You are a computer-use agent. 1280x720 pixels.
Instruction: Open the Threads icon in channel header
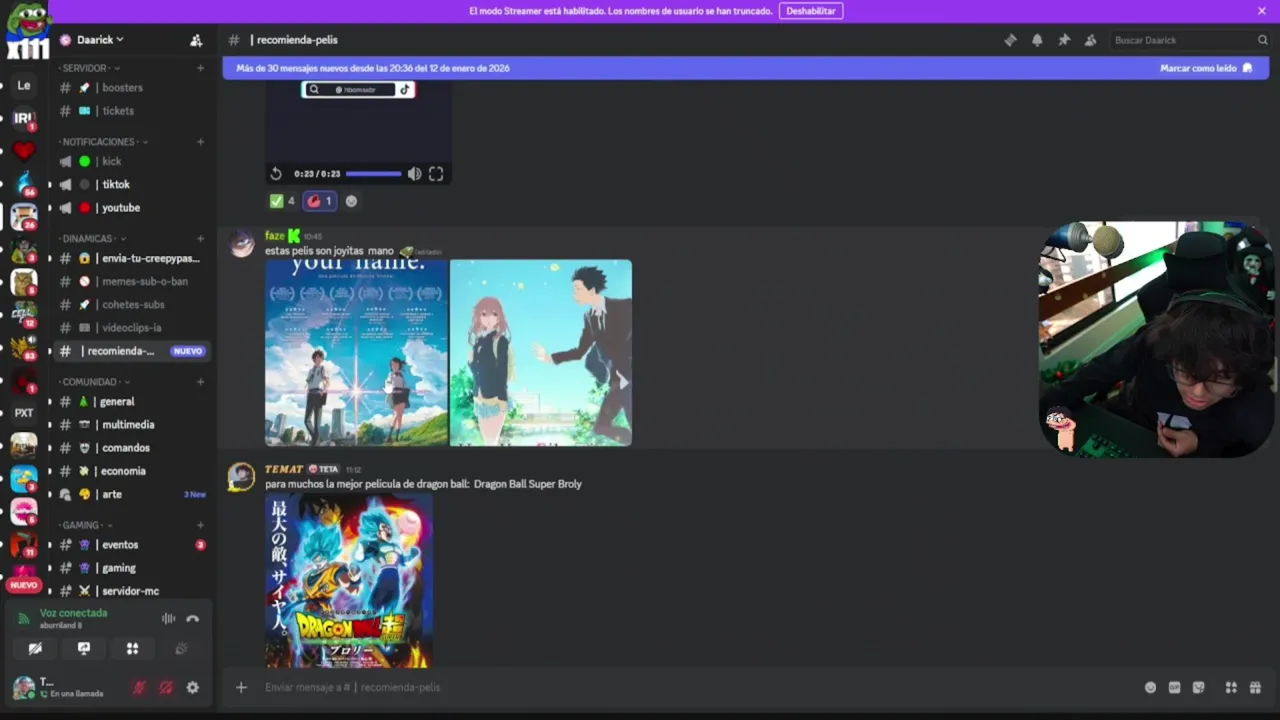[x=1010, y=40]
